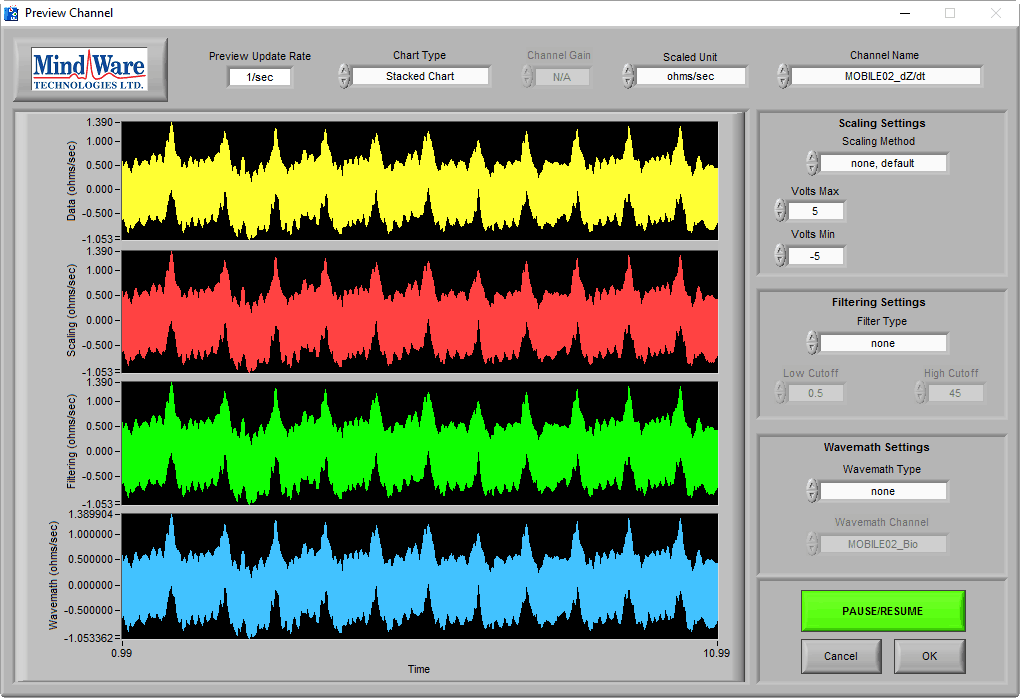This screenshot has height=698, width=1020.
Task: Confirm with the OK button
Action: [930, 656]
